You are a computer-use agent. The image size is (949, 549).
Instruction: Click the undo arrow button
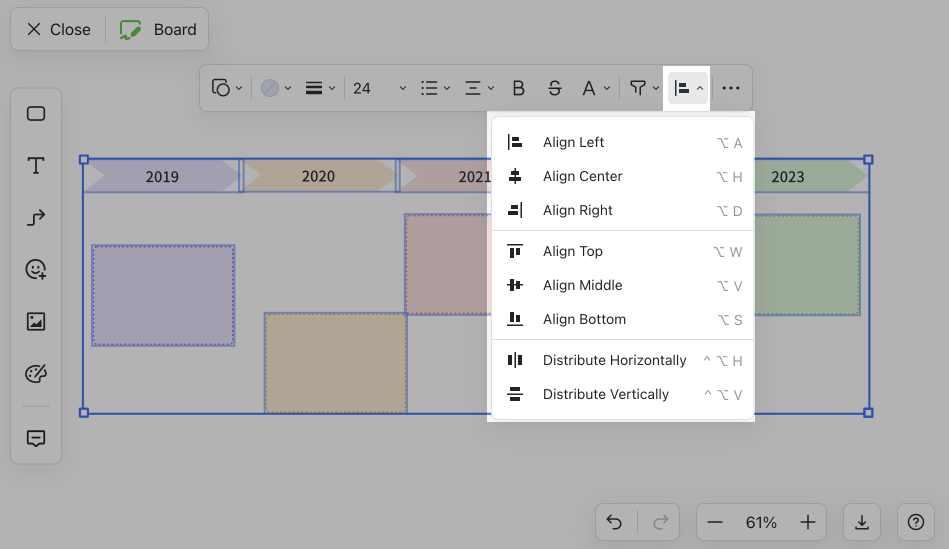tap(615, 522)
